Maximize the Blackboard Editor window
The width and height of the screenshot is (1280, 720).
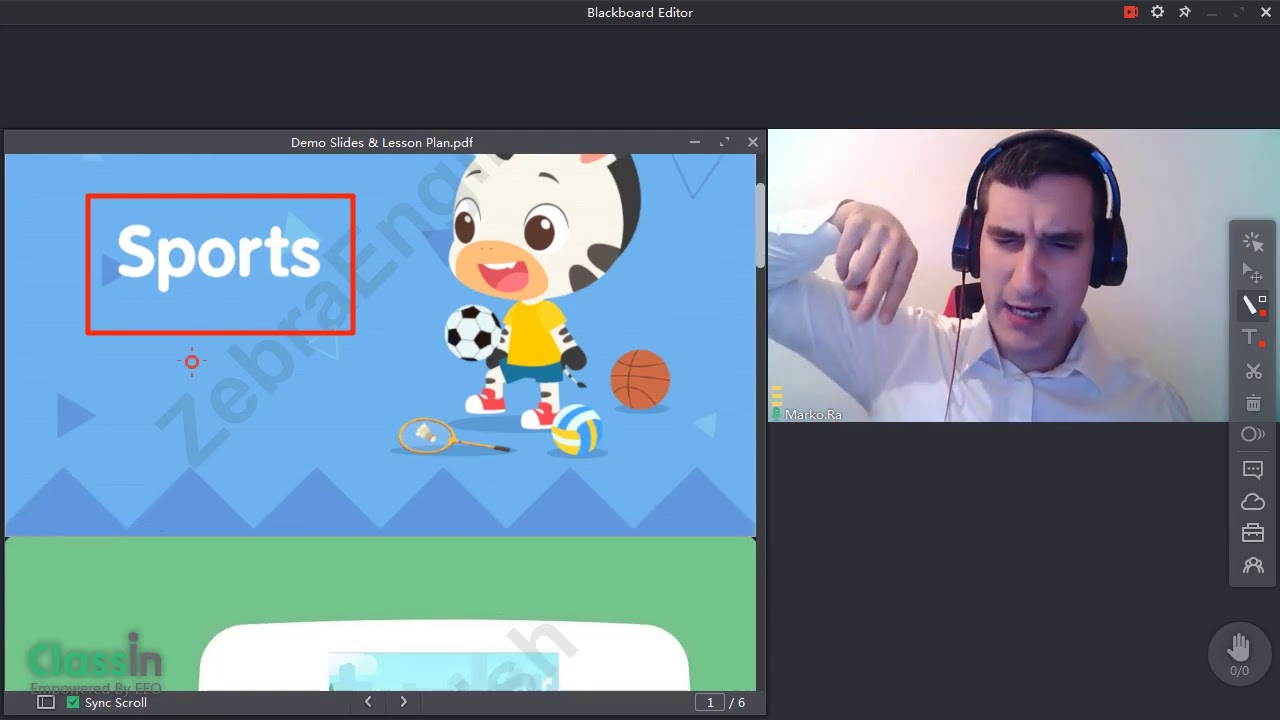point(1239,12)
